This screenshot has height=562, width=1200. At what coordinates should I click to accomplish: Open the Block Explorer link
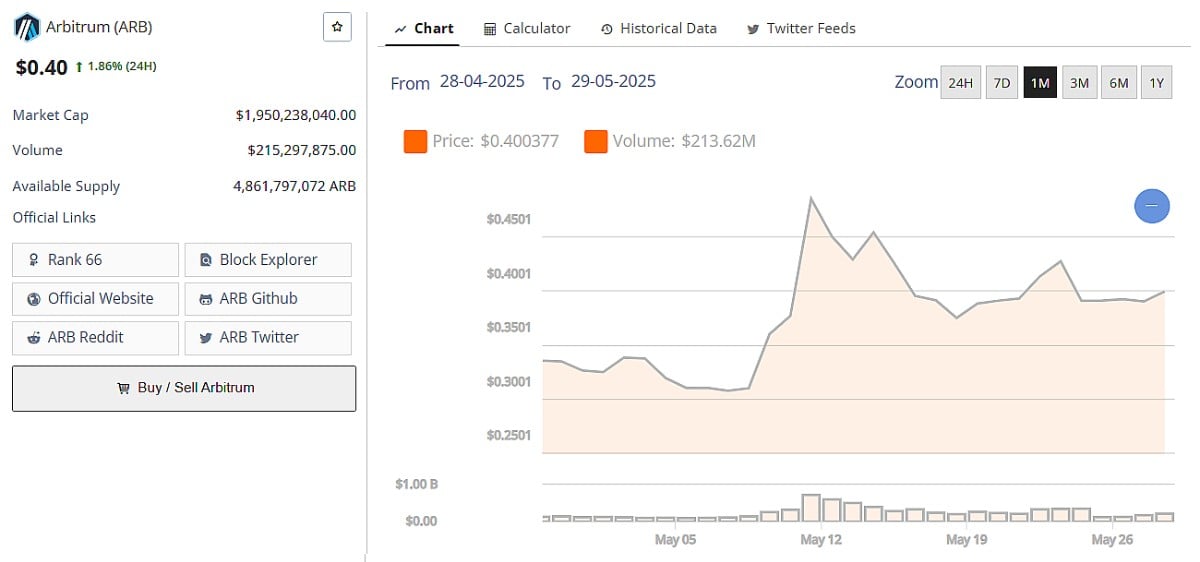(x=268, y=260)
